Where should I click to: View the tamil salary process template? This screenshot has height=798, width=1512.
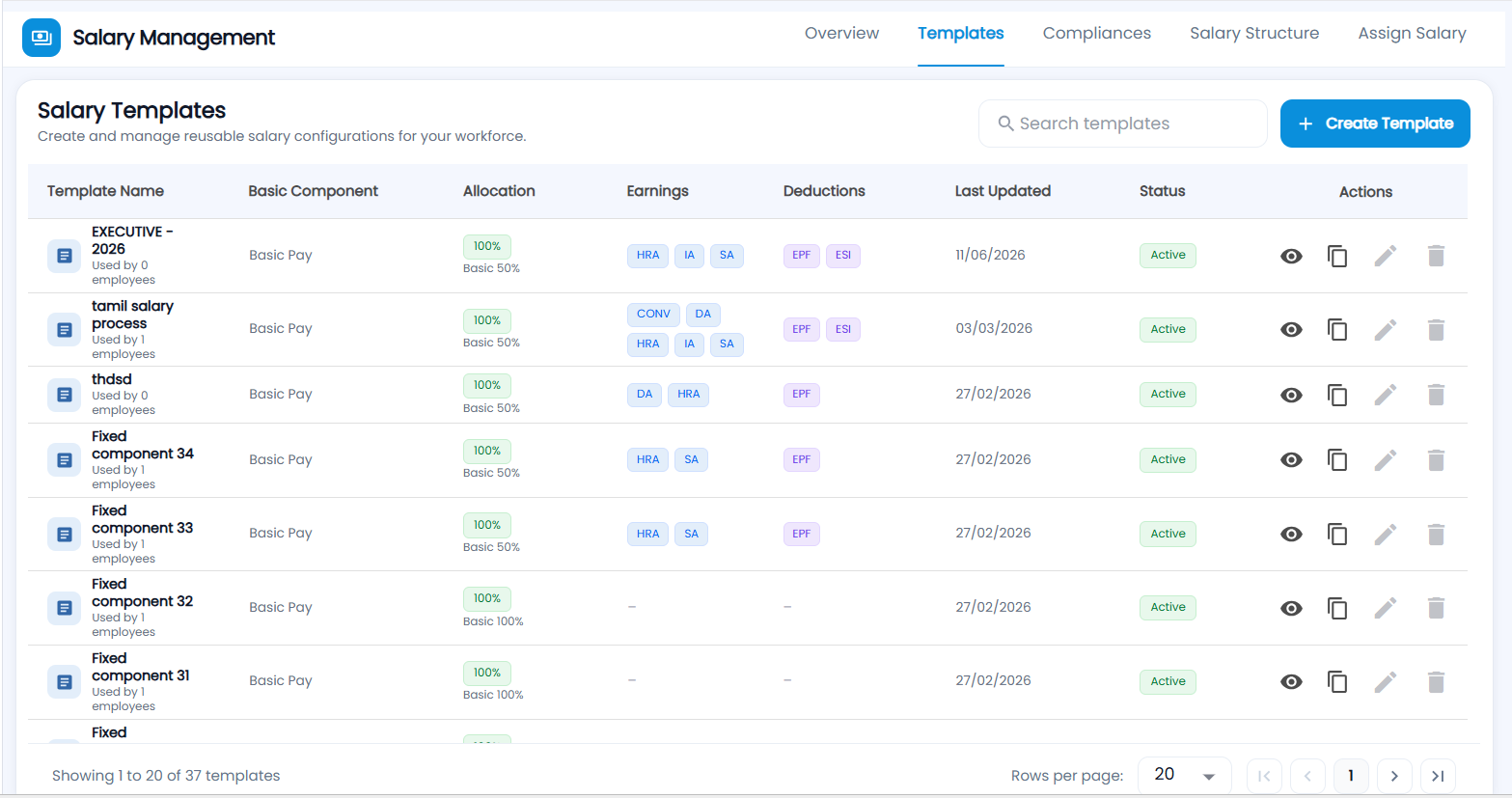(1291, 330)
